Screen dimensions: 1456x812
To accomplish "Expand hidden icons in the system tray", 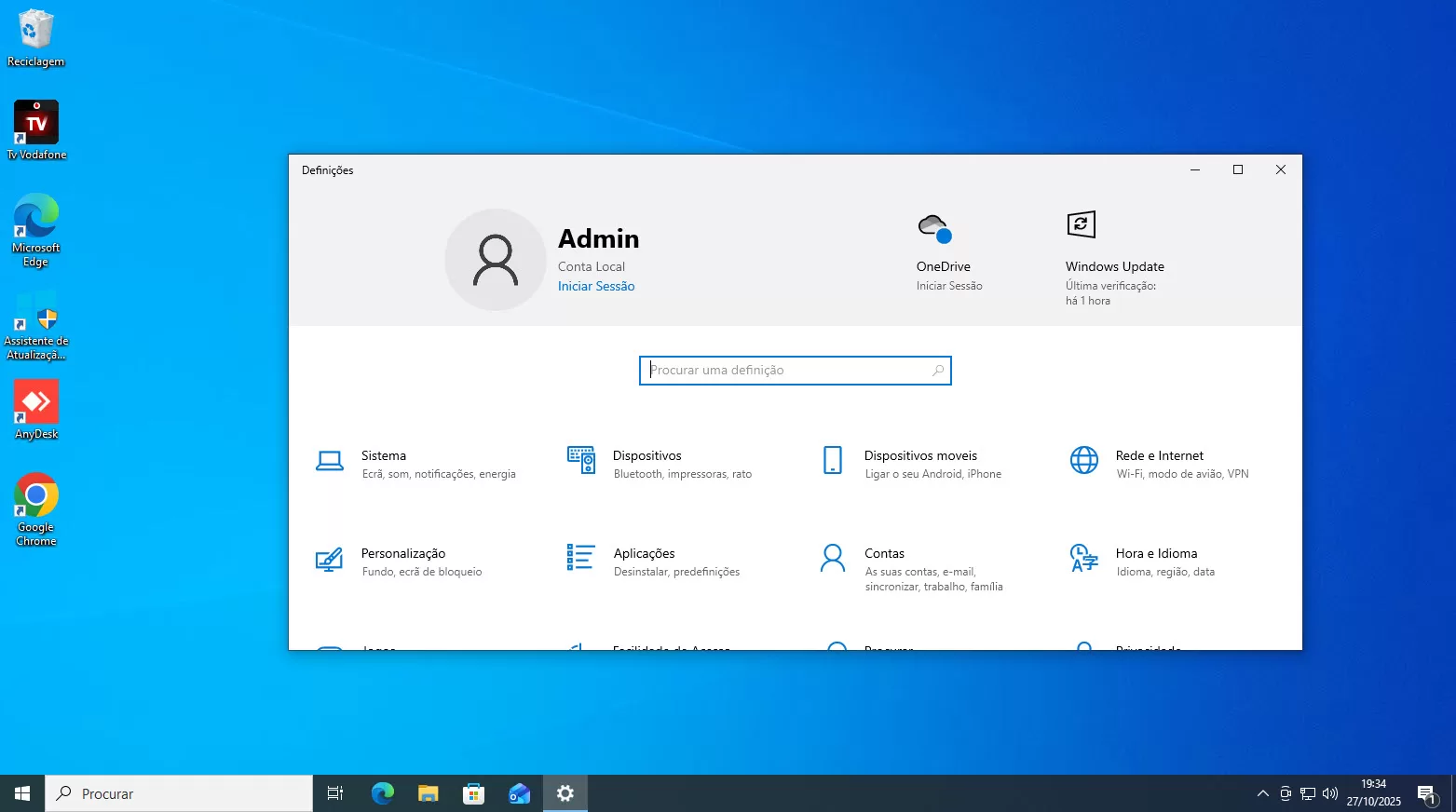I will (x=1262, y=793).
